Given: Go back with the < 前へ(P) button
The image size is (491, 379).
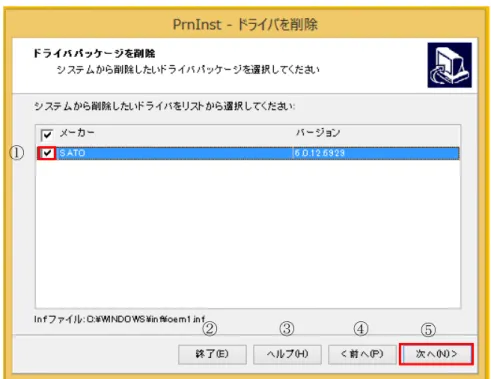Looking at the screenshot, I should tap(362, 354).
